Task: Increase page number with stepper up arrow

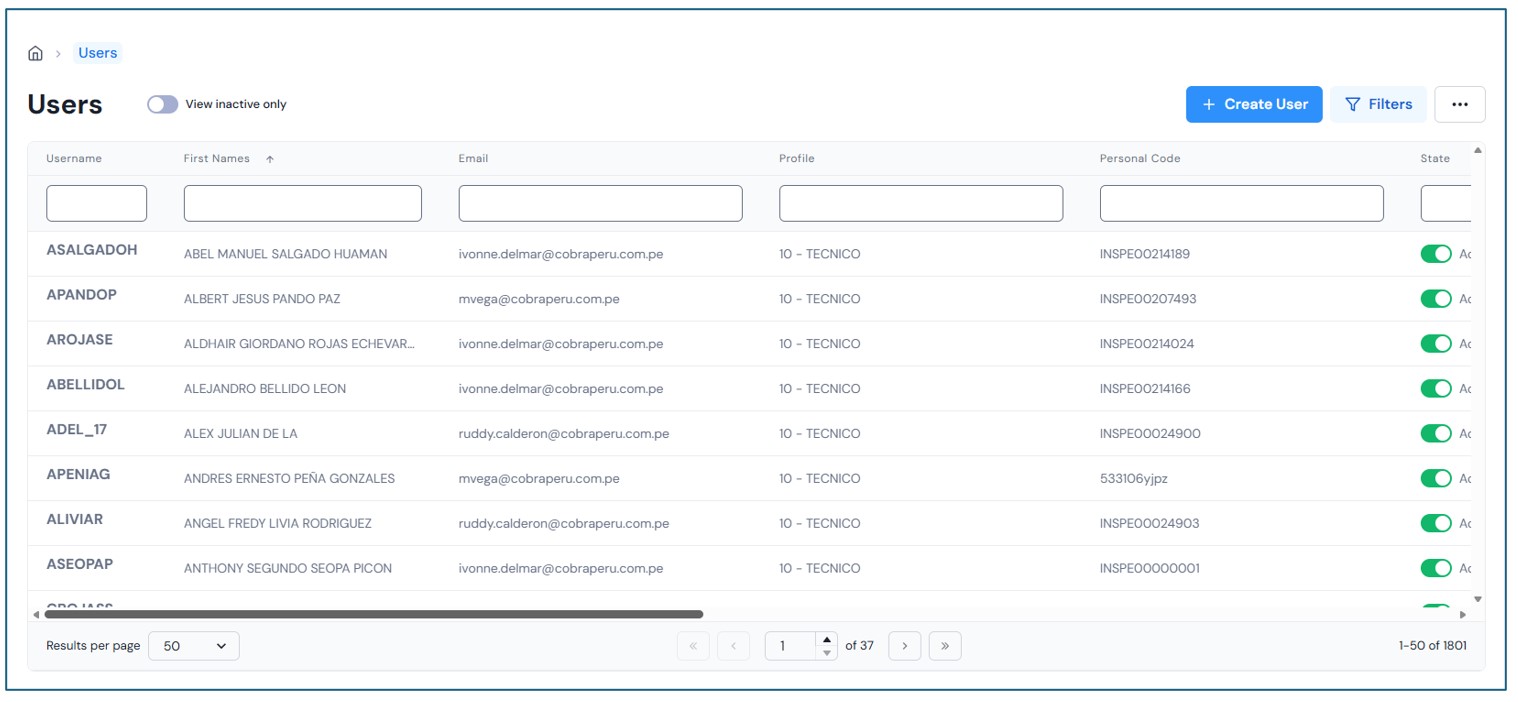Action: 826,640
